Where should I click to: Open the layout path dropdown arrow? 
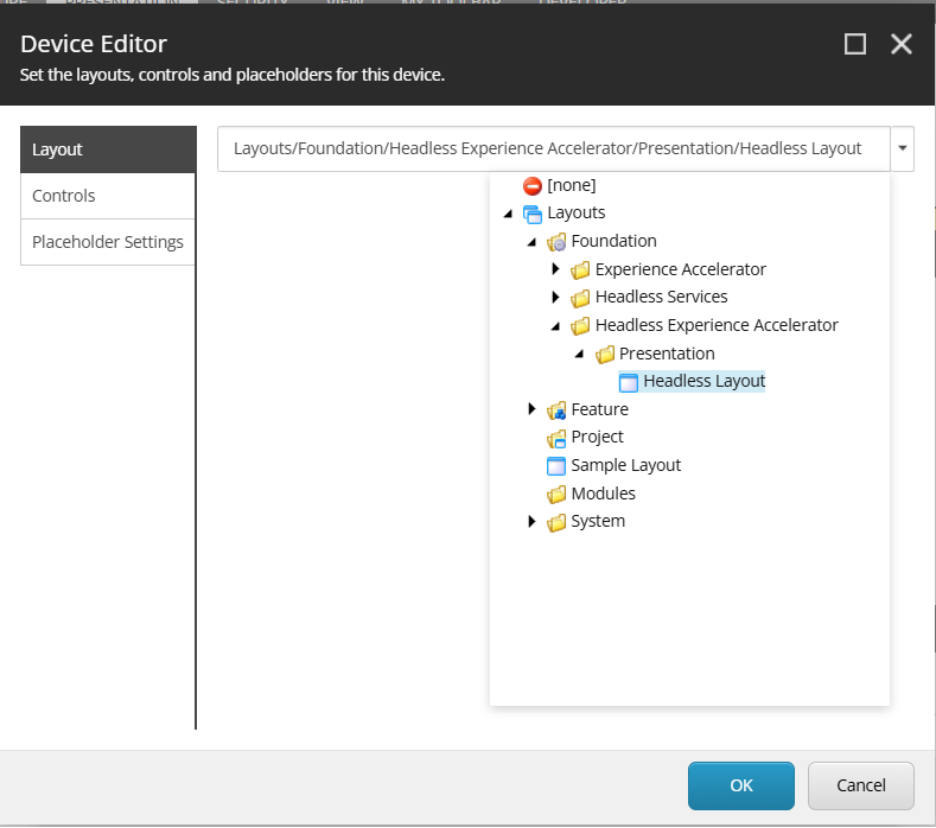click(902, 148)
